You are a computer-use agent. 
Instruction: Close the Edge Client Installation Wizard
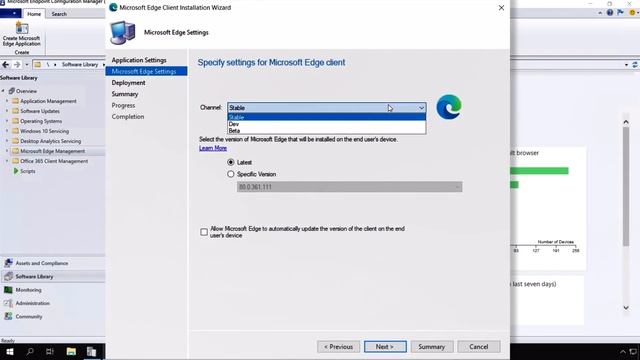(501, 8)
